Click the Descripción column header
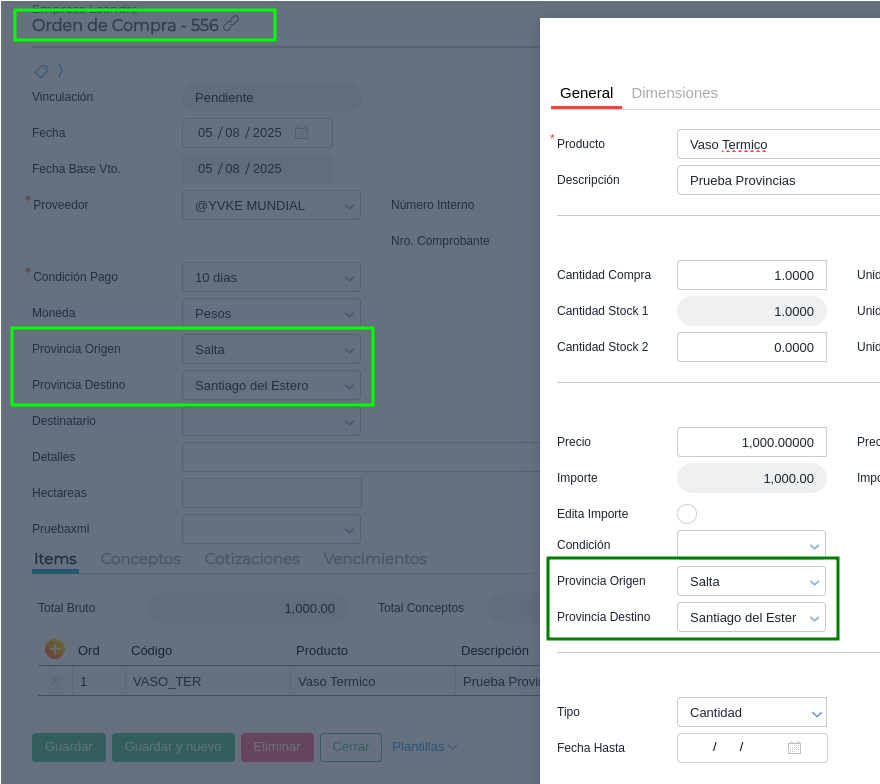The width and height of the screenshot is (880, 784). pos(494,650)
